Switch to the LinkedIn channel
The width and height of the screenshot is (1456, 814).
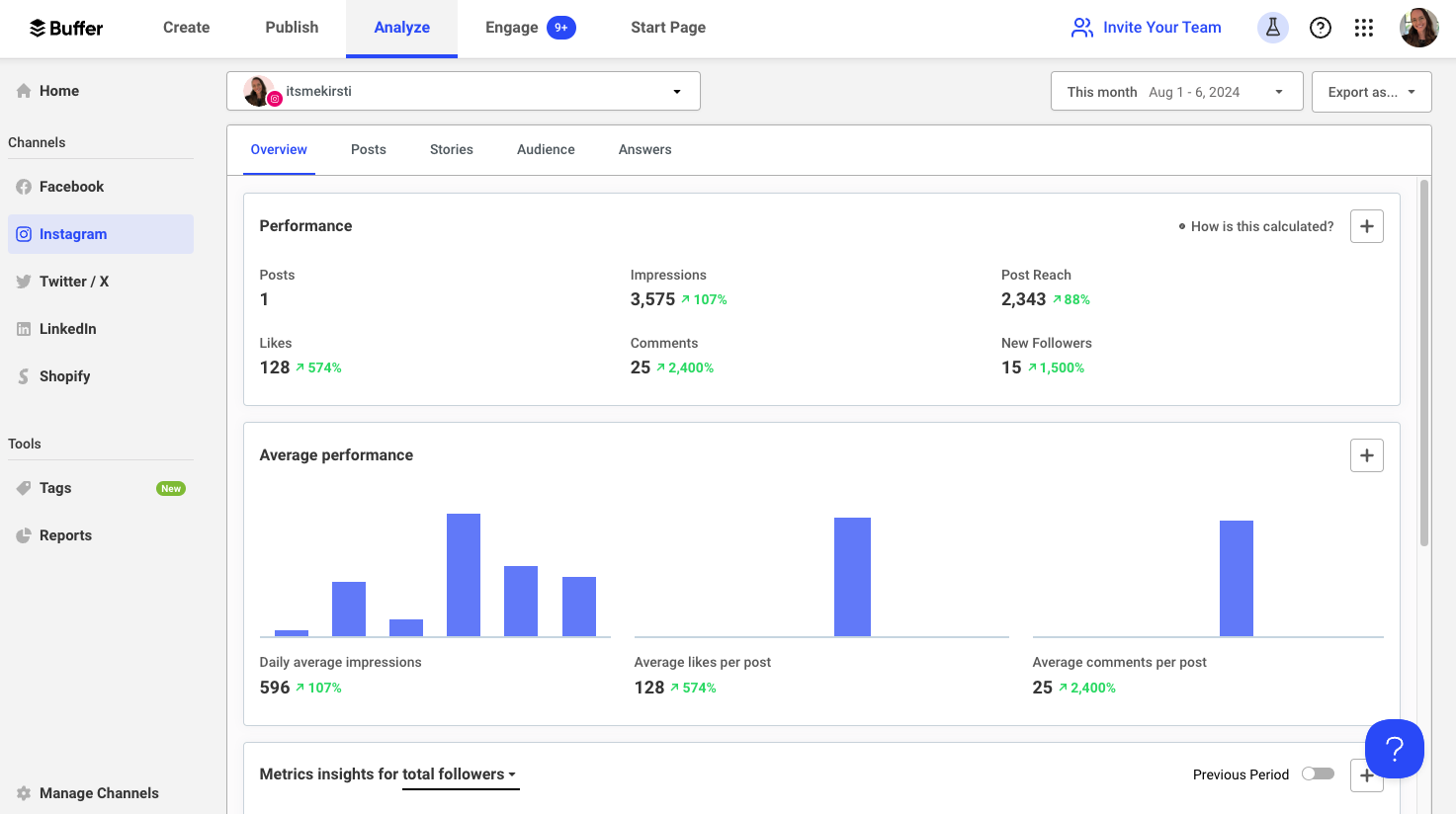pyautogui.click(x=67, y=328)
